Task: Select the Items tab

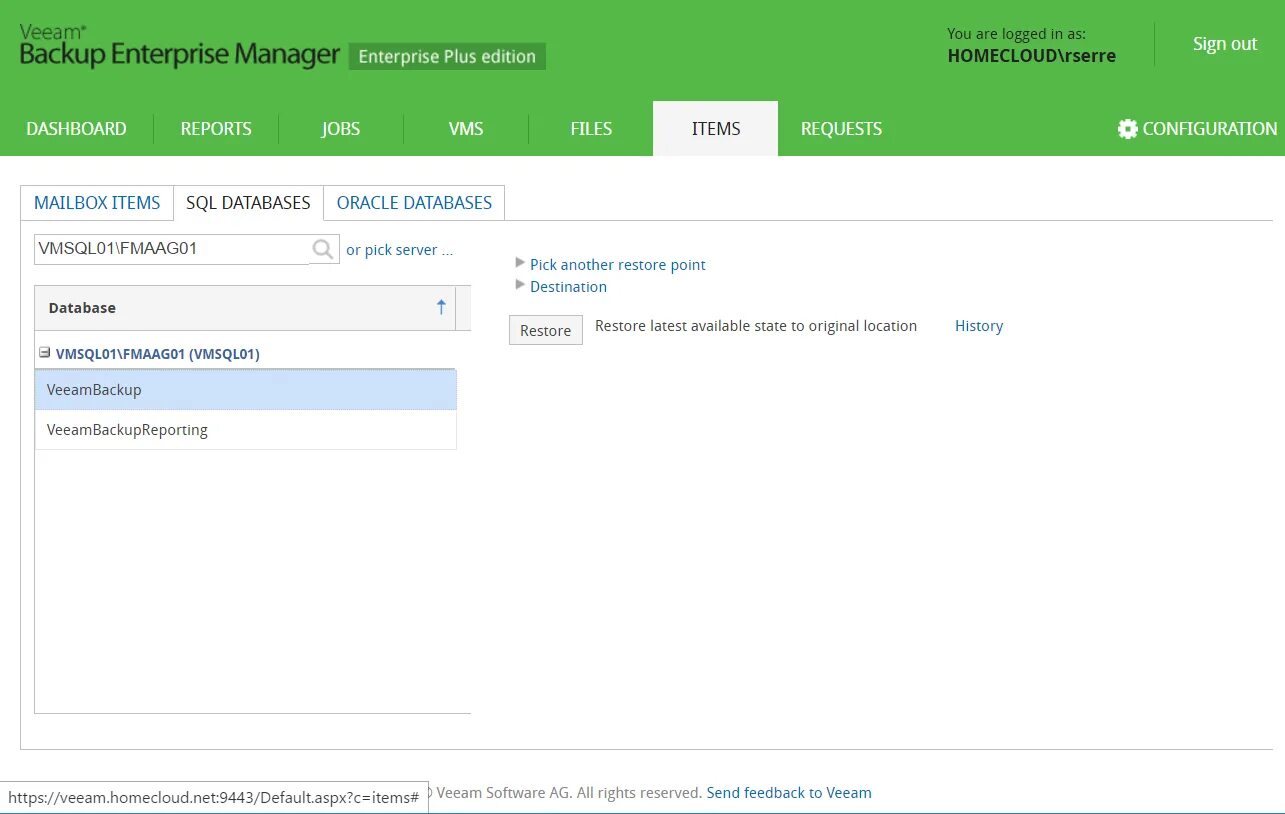Action: [x=716, y=129]
